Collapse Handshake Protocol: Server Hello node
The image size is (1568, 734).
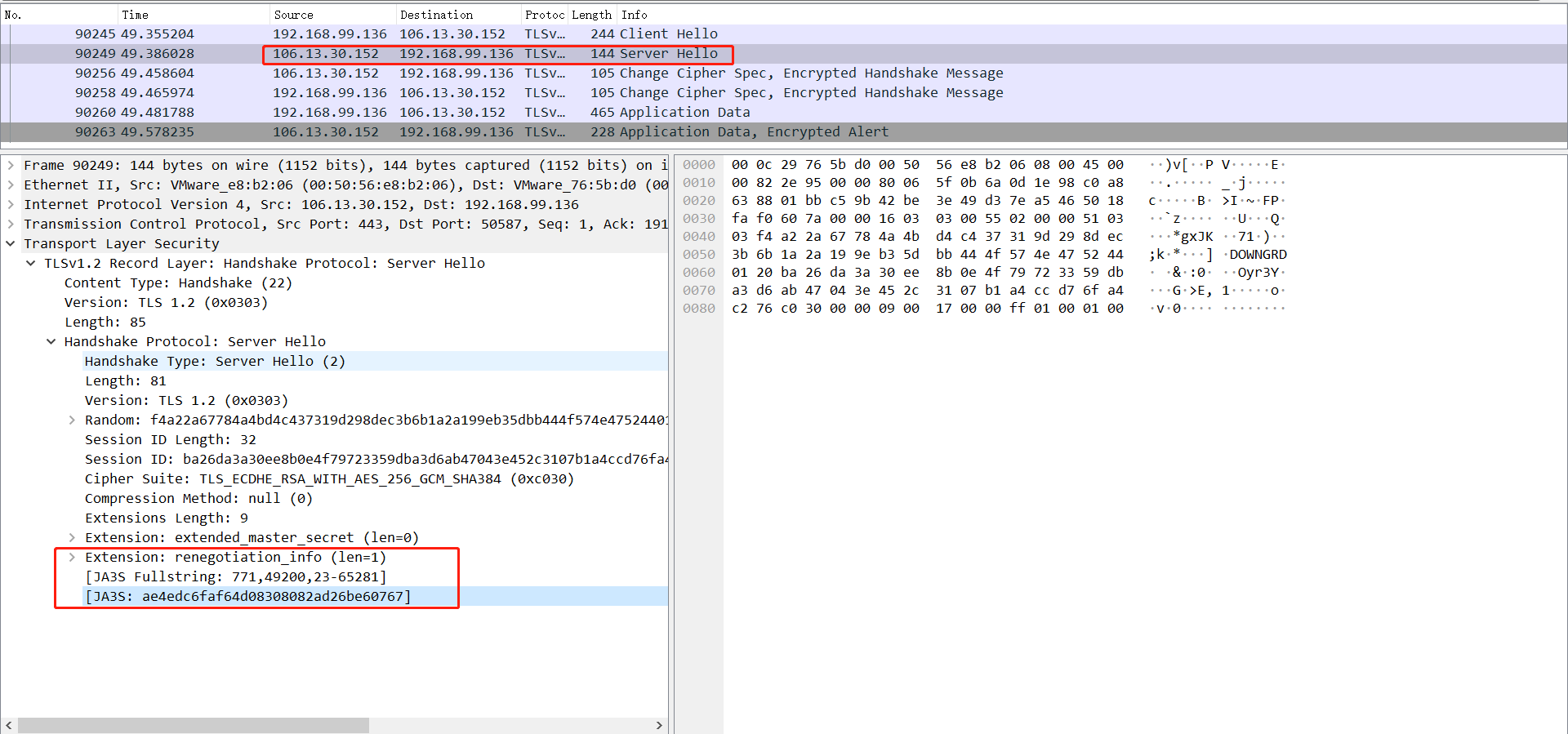tap(51, 342)
